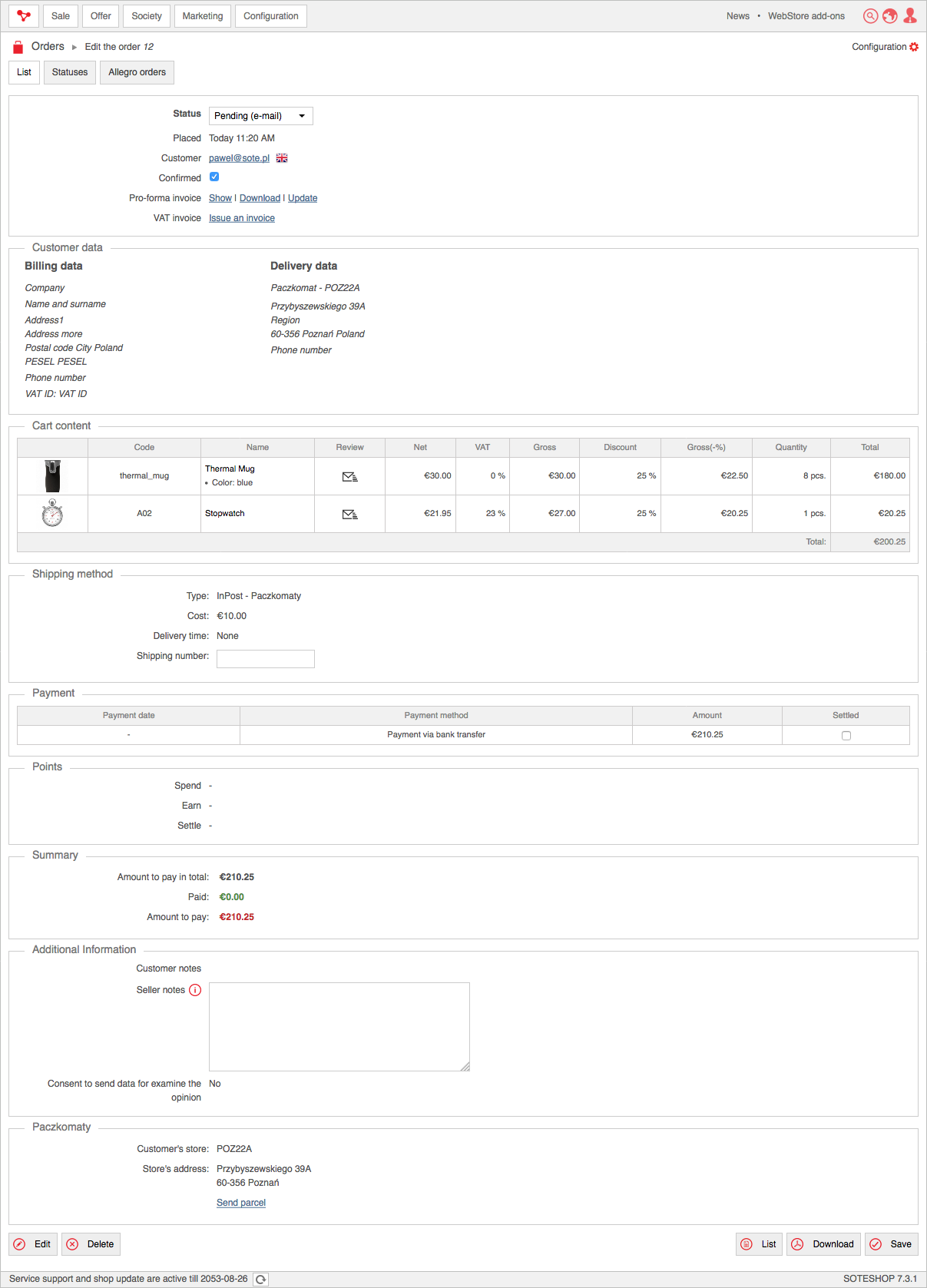The width and height of the screenshot is (927, 1288).
Task: Open the user account icon
Action: click(x=910, y=15)
